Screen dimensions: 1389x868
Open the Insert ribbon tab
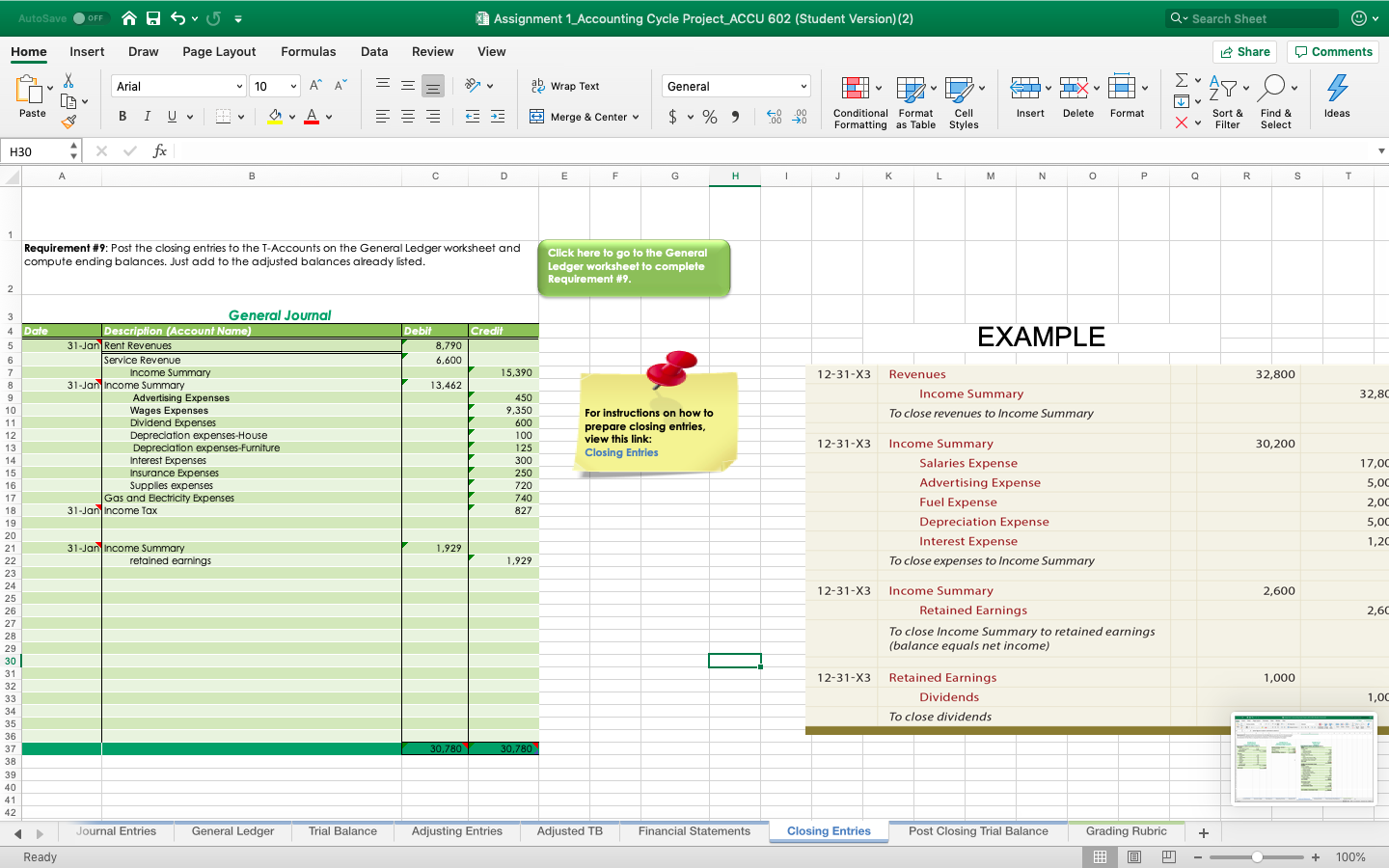click(x=87, y=52)
